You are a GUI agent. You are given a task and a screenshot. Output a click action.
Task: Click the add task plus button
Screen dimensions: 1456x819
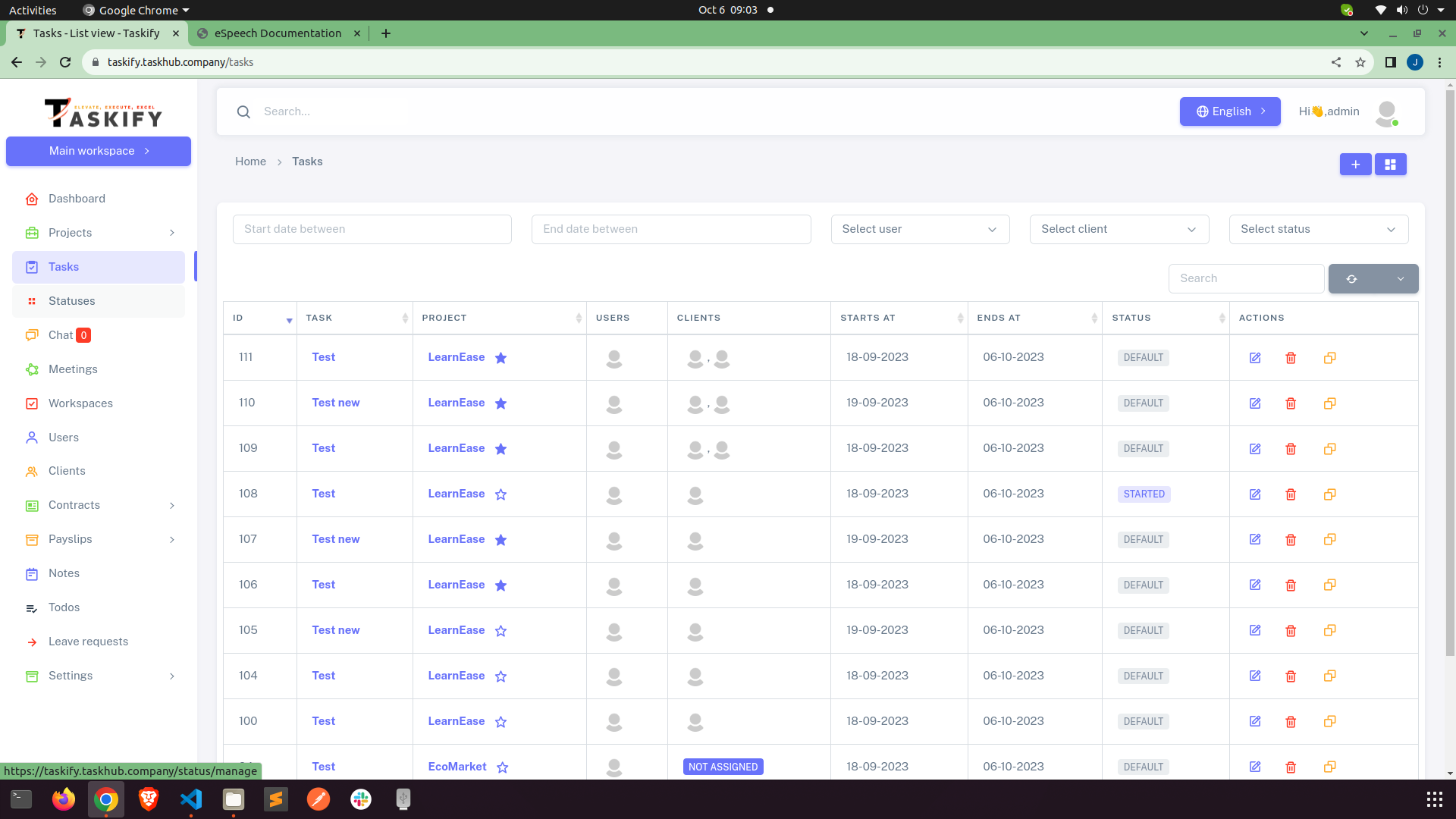[1355, 165]
